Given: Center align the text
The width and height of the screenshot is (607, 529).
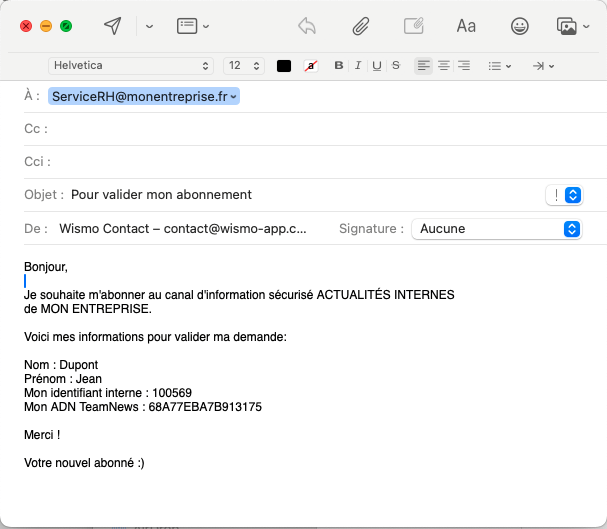Looking at the screenshot, I should pyautogui.click(x=443, y=66).
